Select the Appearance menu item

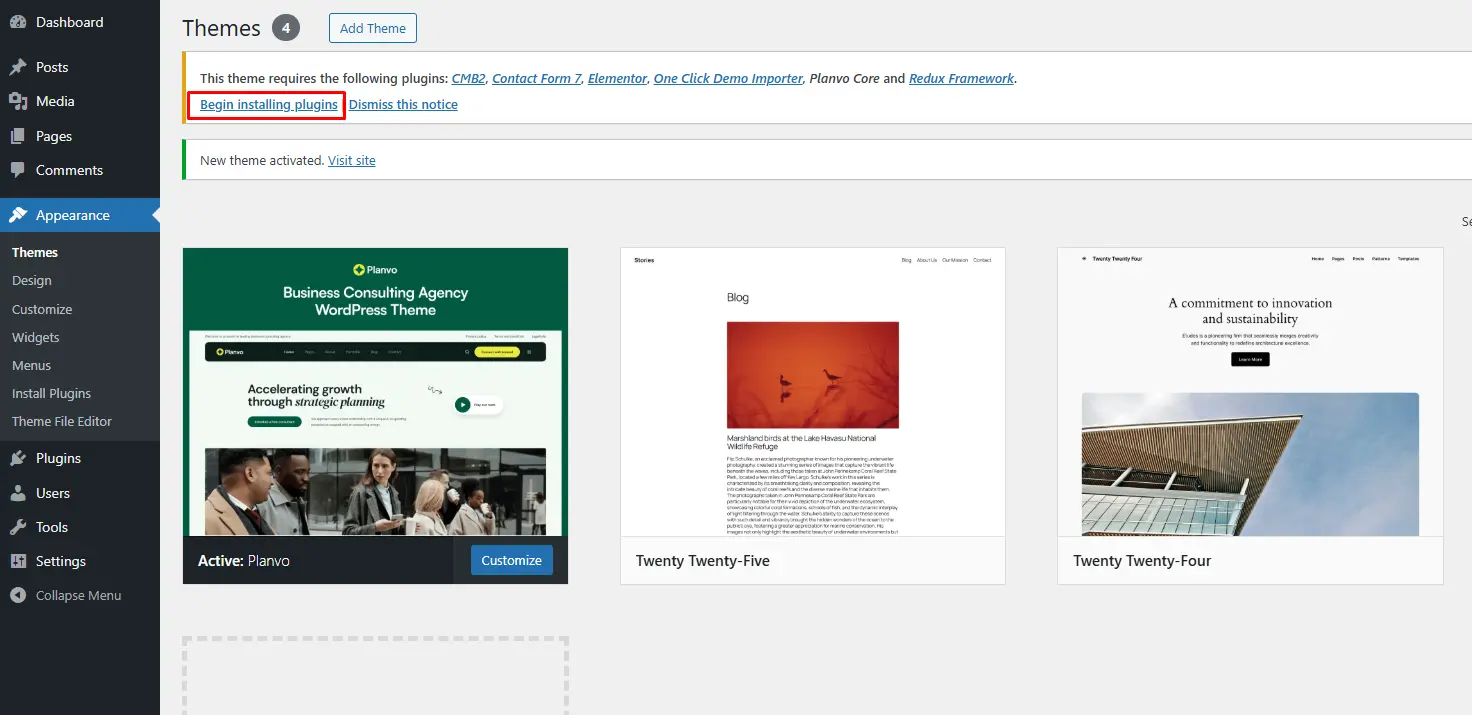click(x=80, y=215)
